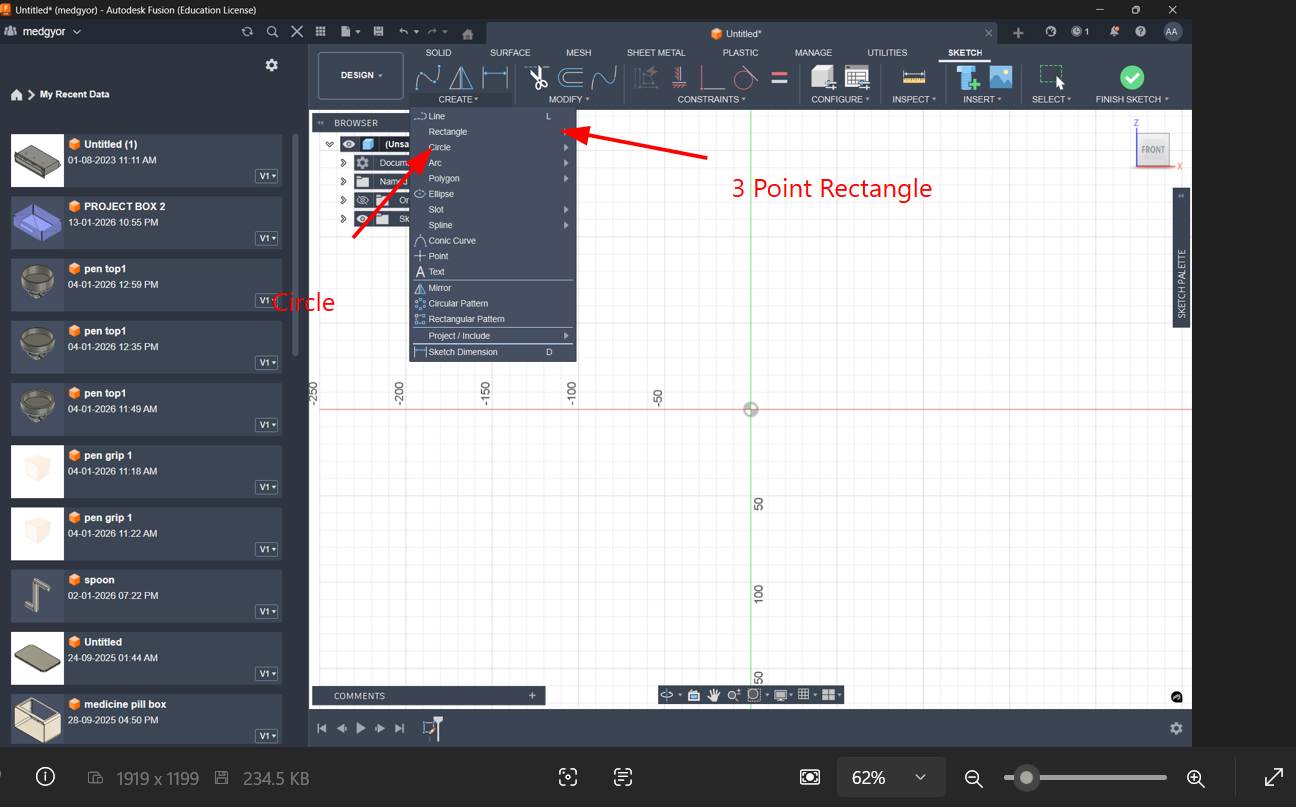Select the Measure ruler icon
The height and width of the screenshot is (807, 1296).
[x=913, y=78]
